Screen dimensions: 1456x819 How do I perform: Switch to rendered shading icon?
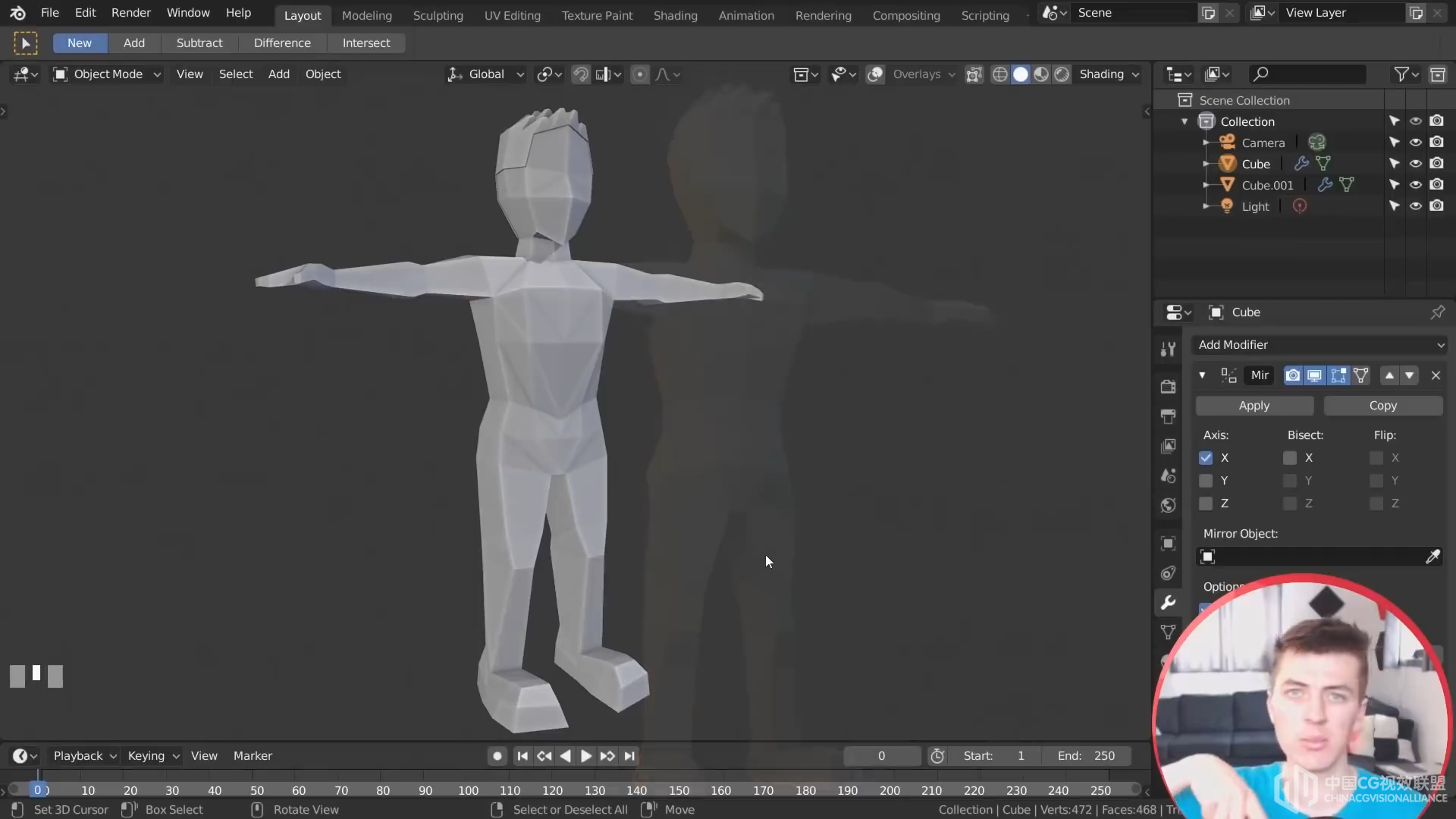click(x=1062, y=74)
